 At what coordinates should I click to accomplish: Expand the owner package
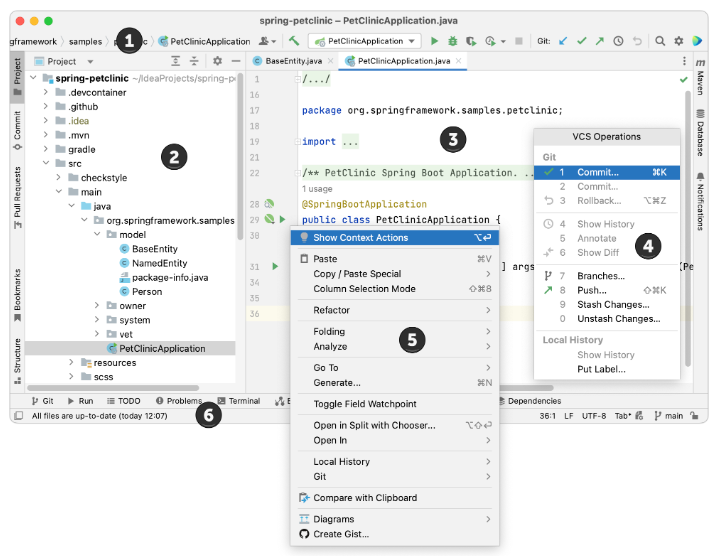pos(97,305)
